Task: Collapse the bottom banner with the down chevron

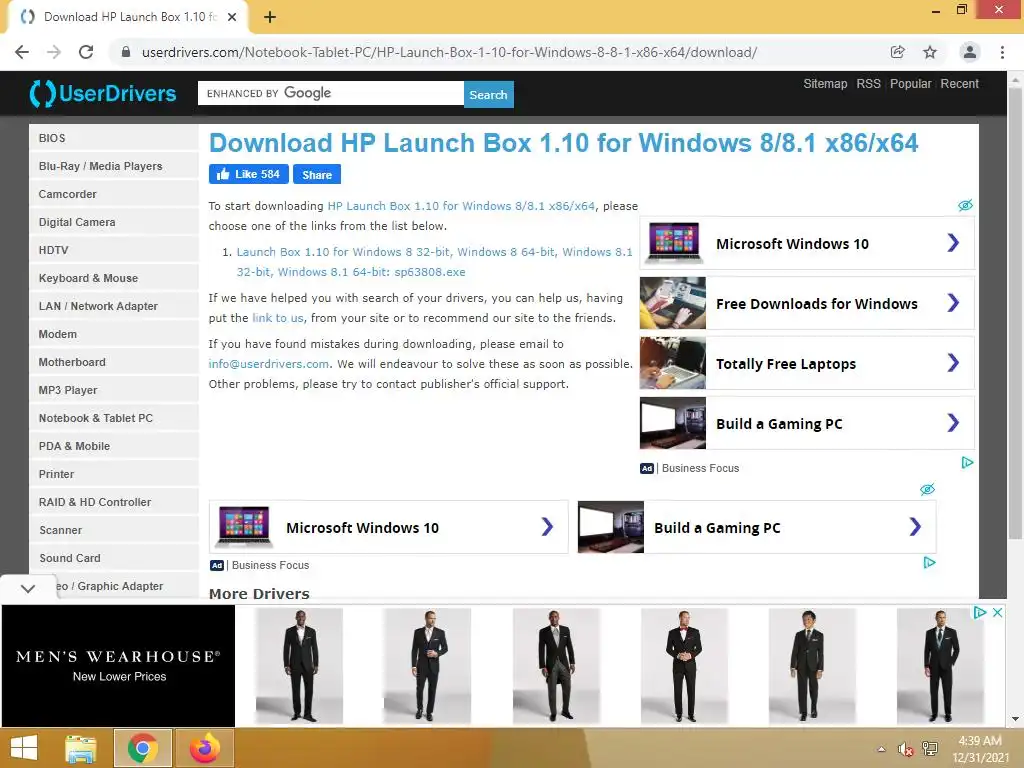Action: (x=27, y=588)
